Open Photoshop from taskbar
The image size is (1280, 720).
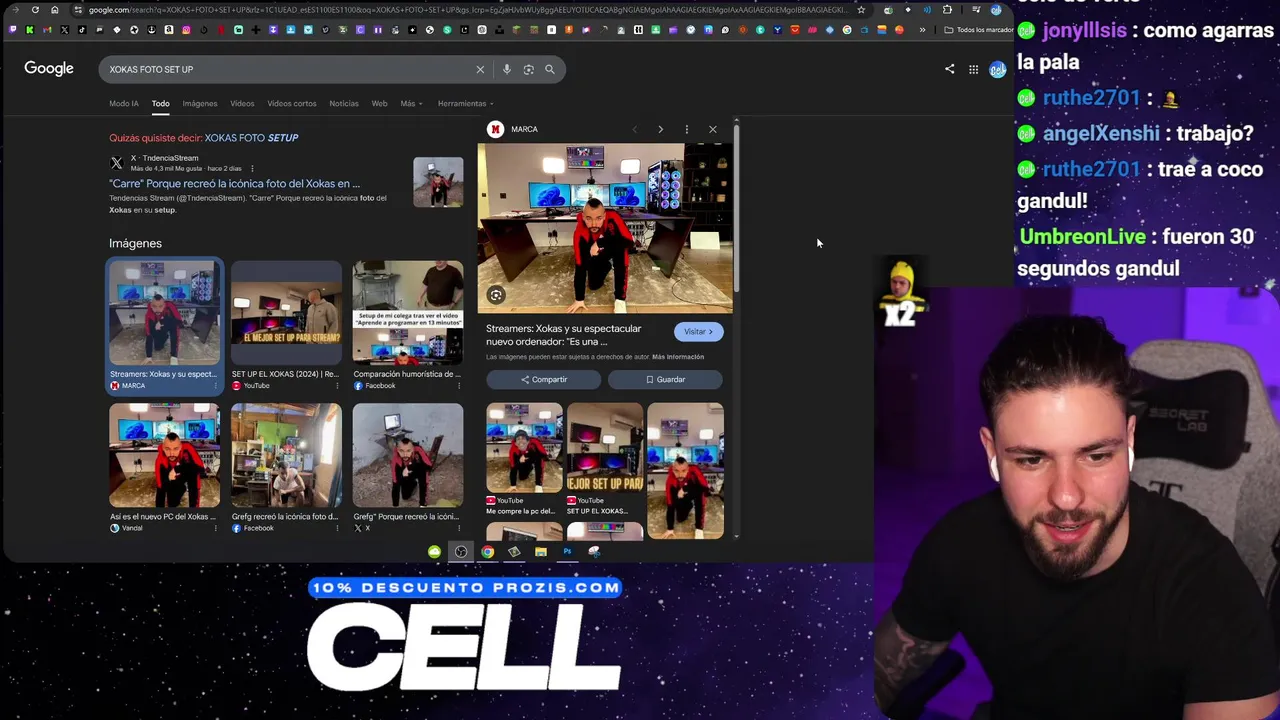(x=567, y=551)
